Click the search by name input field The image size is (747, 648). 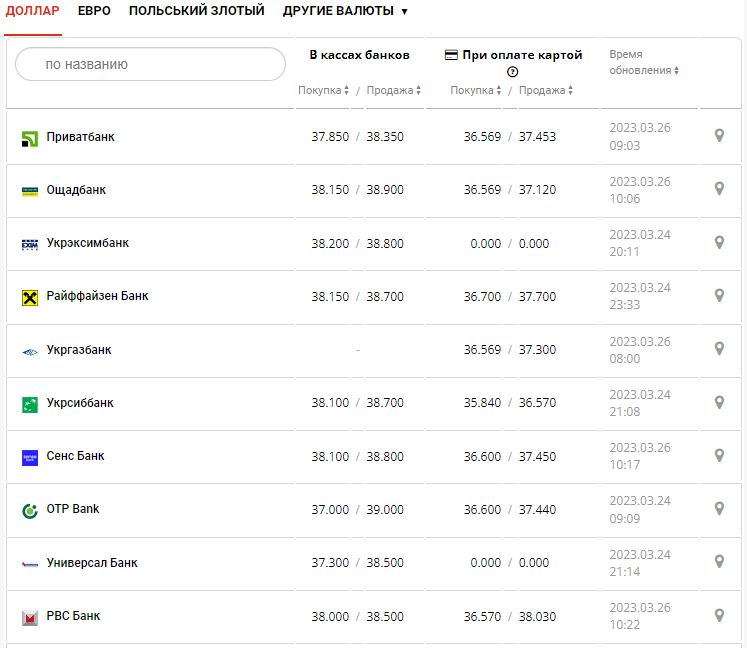(150, 64)
